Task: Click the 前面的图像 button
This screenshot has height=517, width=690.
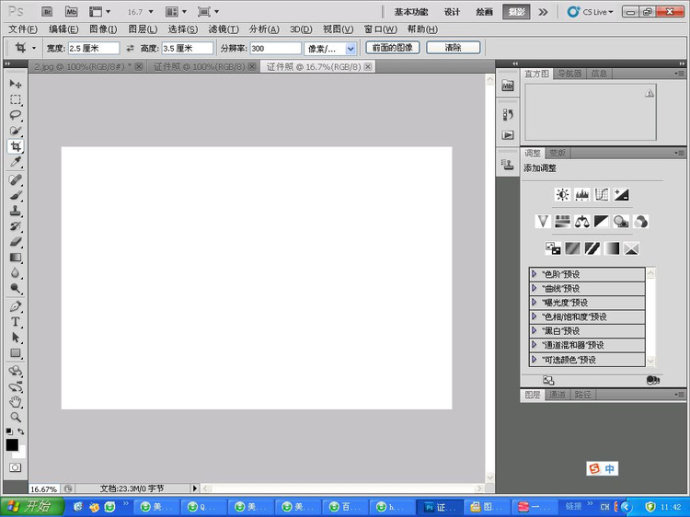Action: point(392,47)
